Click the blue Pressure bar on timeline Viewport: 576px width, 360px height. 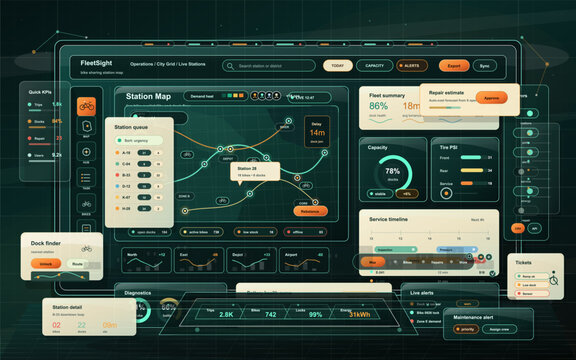(457, 249)
